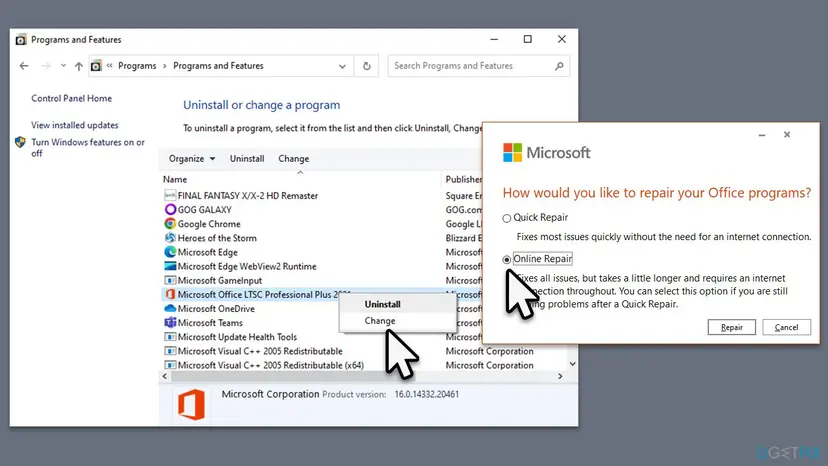Expand the address bar history dropdown
The width and height of the screenshot is (828, 466).
click(x=342, y=66)
